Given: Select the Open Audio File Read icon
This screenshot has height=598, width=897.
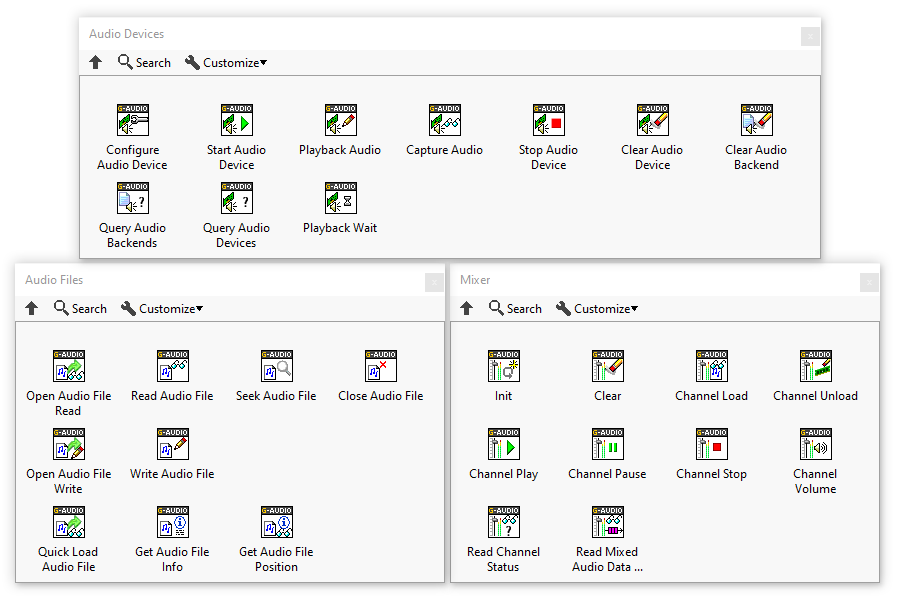Looking at the screenshot, I should 68,367.
